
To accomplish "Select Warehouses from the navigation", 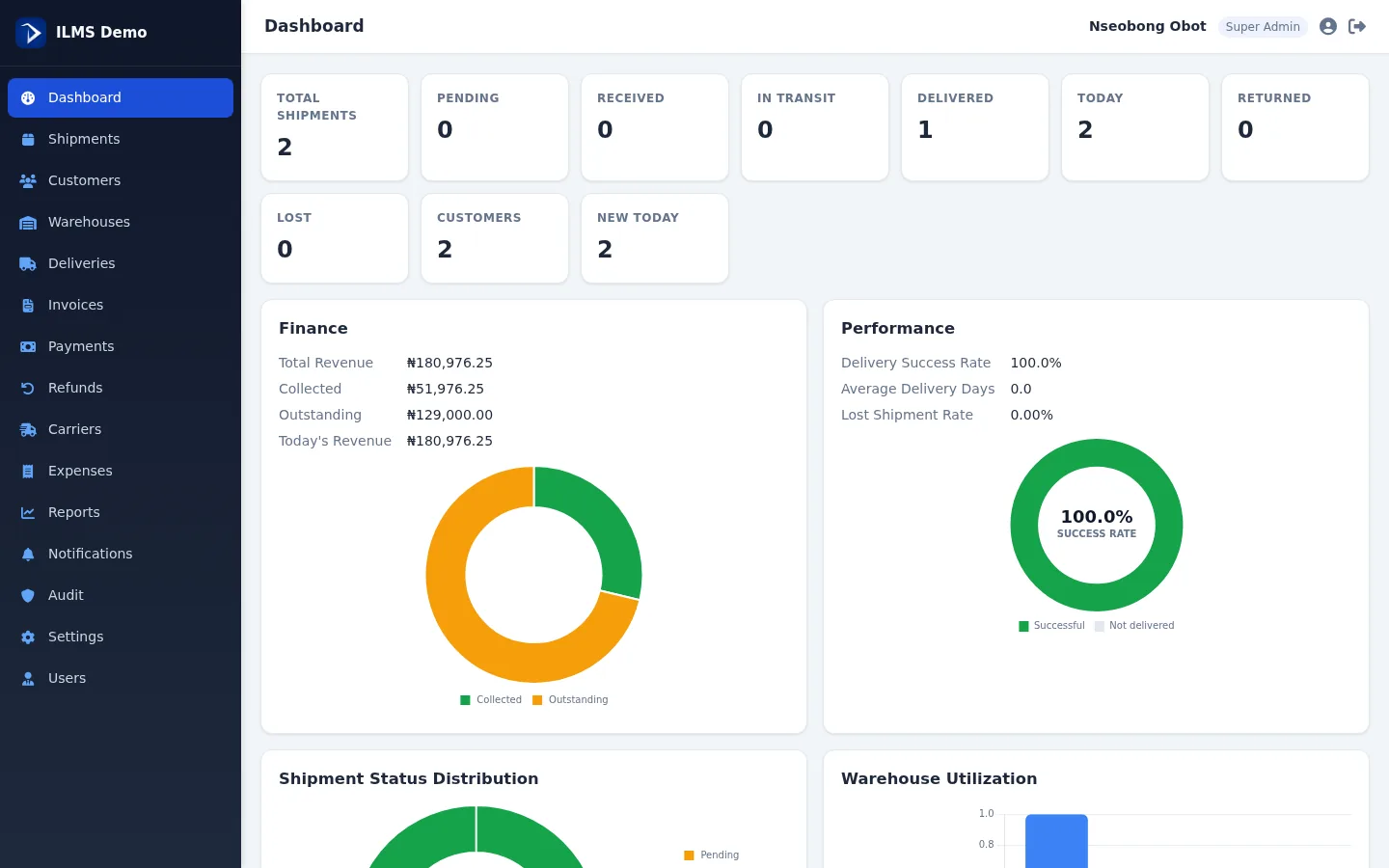I will click(x=121, y=222).
